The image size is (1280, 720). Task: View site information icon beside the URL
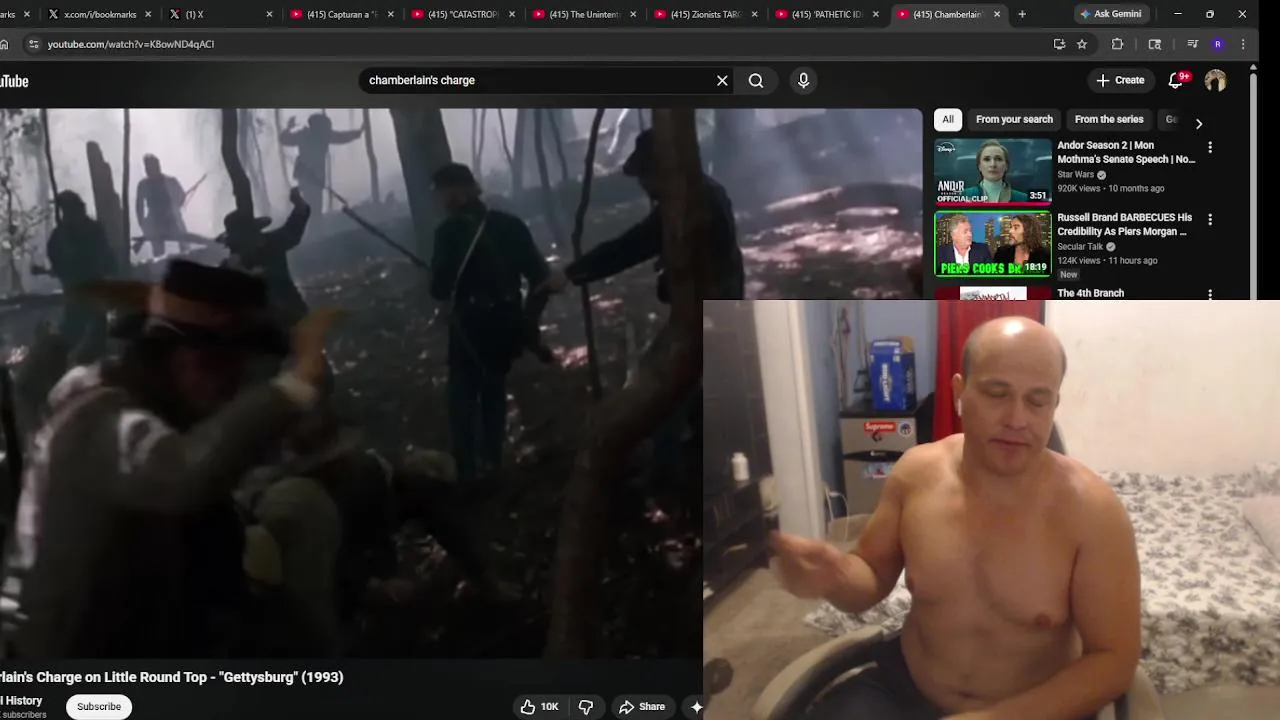click(33, 44)
